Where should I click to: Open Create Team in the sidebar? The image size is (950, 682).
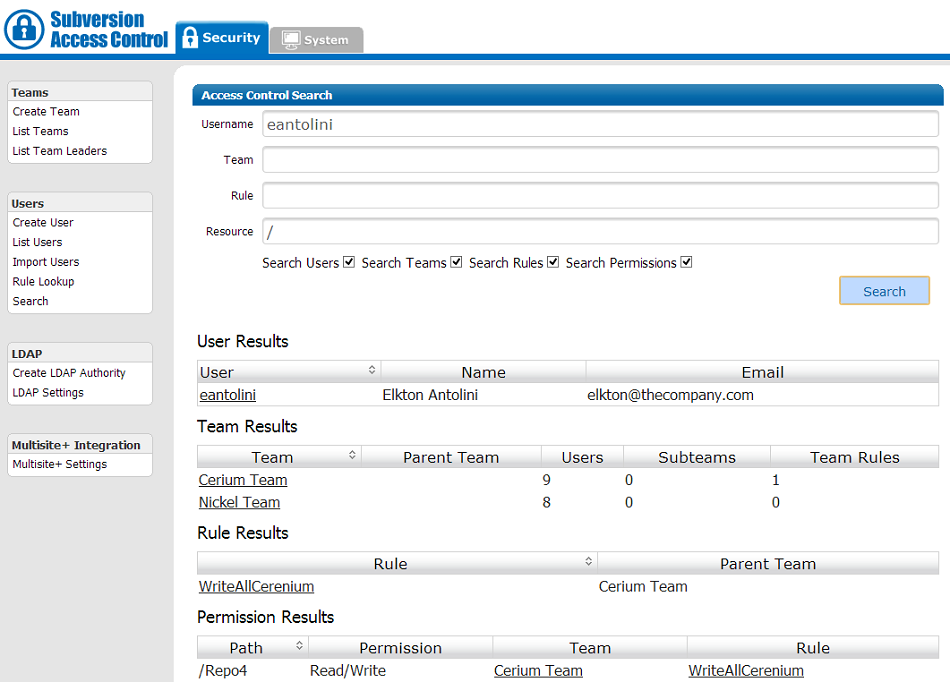click(x=46, y=111)
